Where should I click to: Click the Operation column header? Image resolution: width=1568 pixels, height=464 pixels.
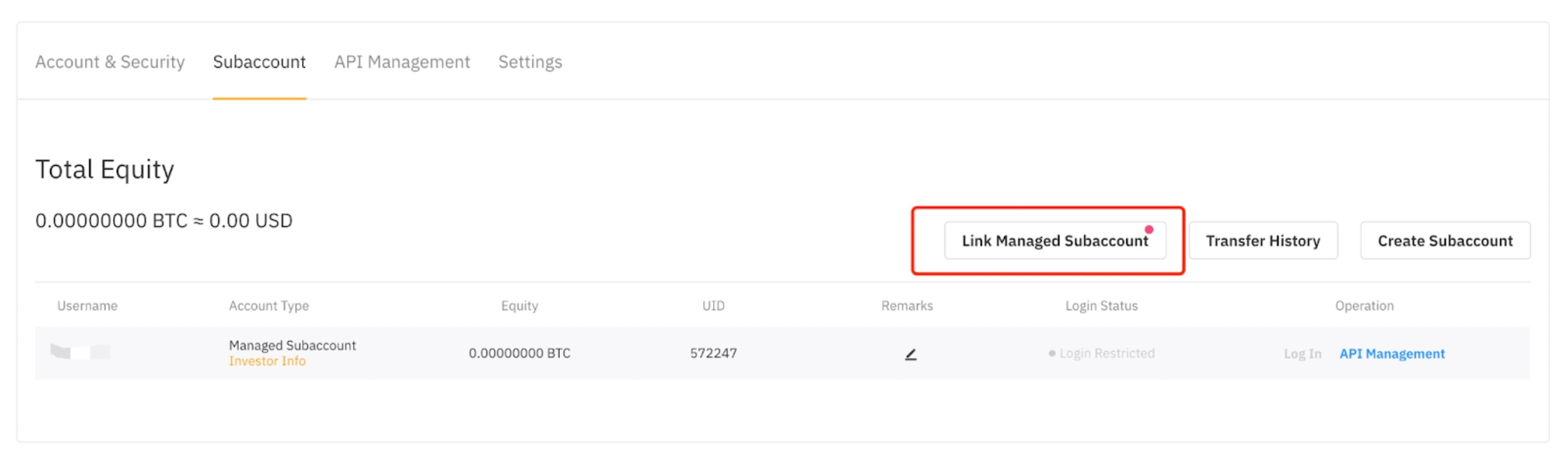(1364, 306)
